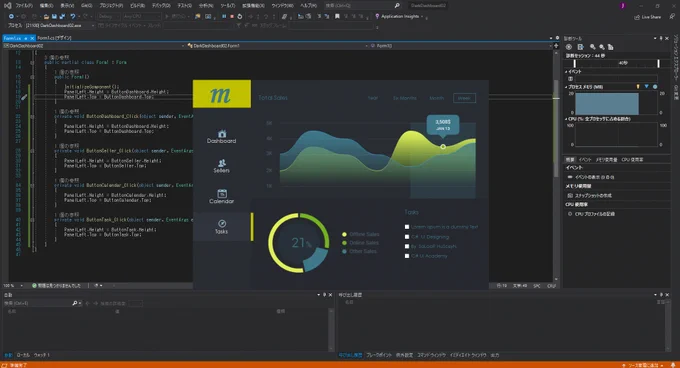Click the Other Sales legend dot
This screenshot has height=368, width=680.
[344, 251]
